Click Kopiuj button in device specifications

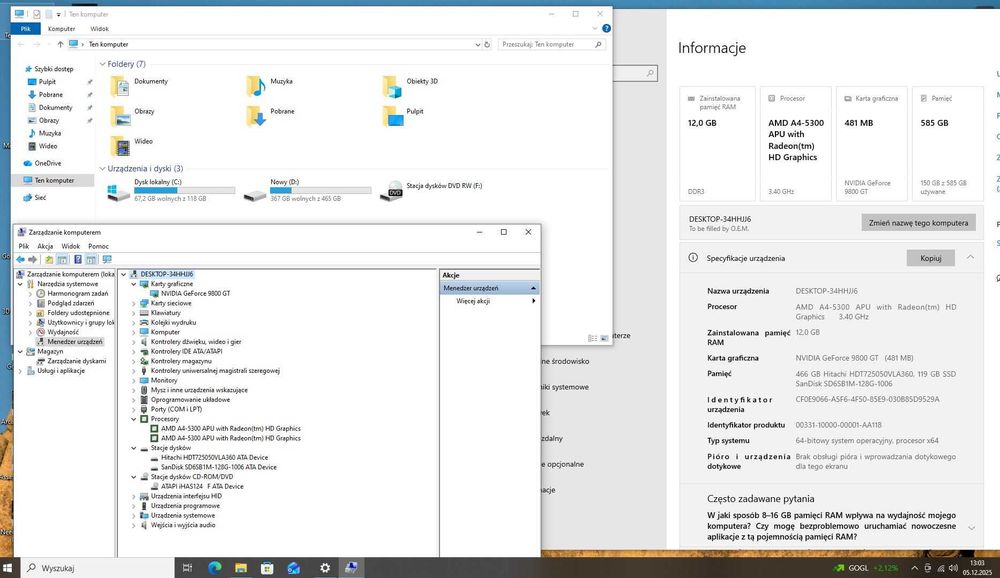[x=930, y=258]
